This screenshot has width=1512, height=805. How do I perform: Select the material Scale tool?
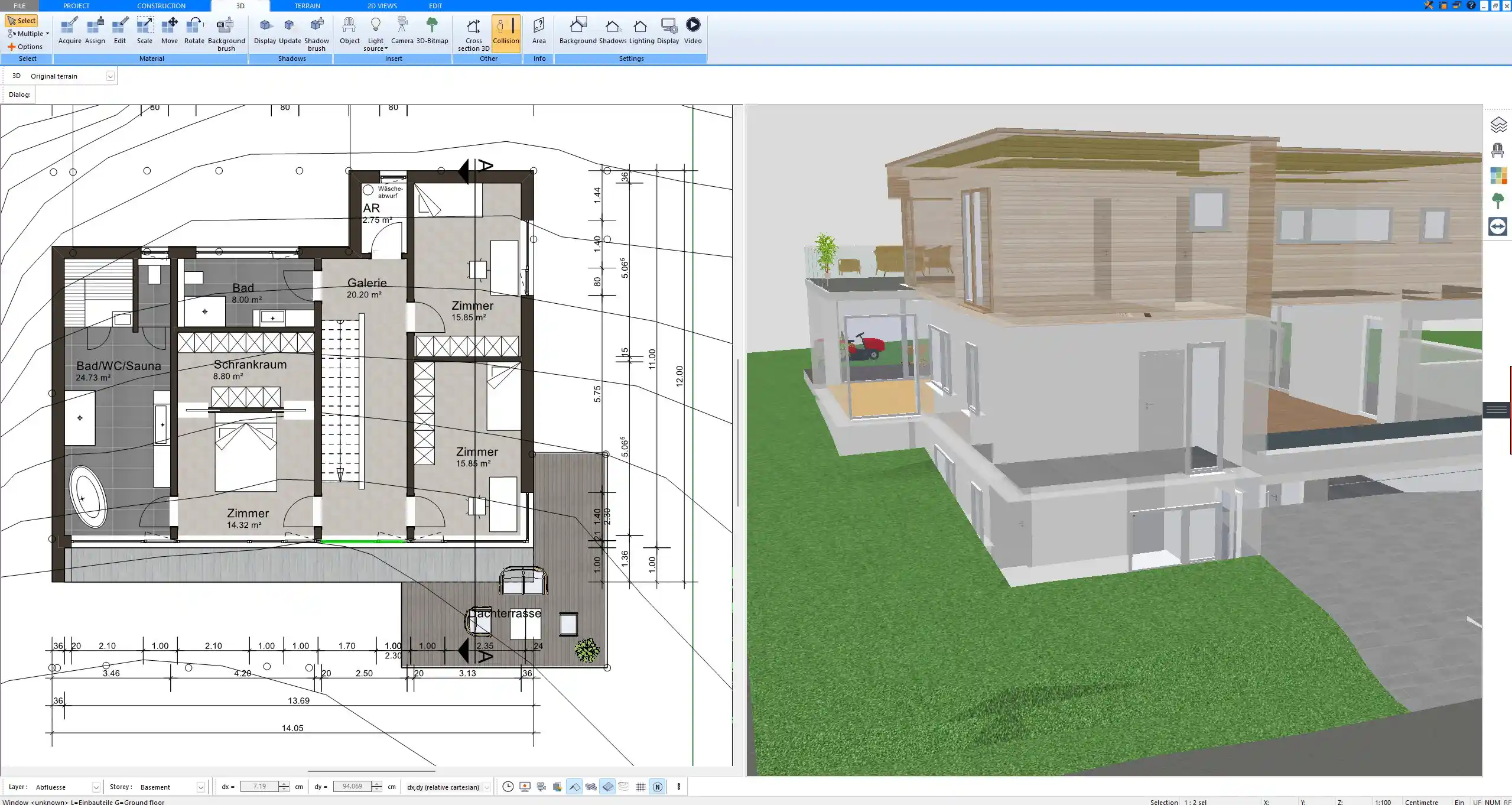pyautogui.click(x=145, y=31)
